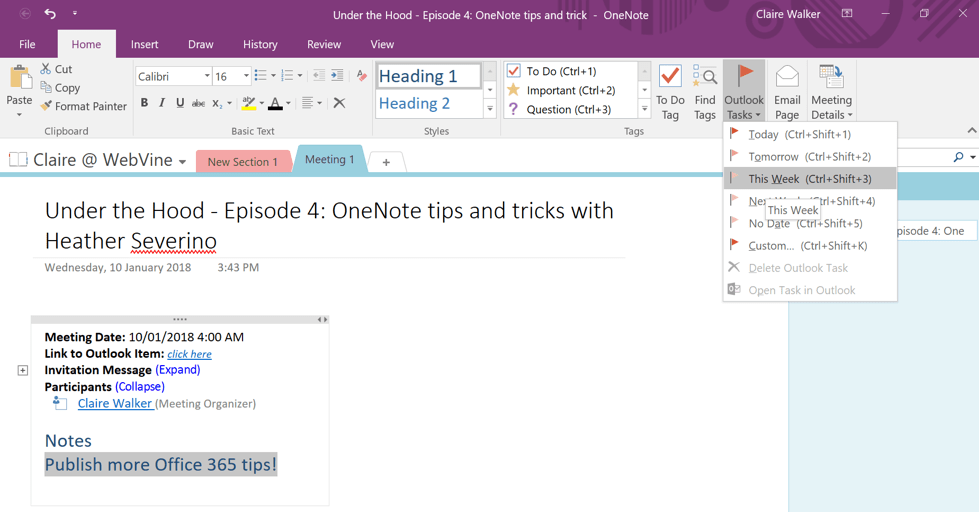The height and width of the screenshot is (512, 979).
Task: Open the font color dropdown arrow
Action: coord(288,103)
